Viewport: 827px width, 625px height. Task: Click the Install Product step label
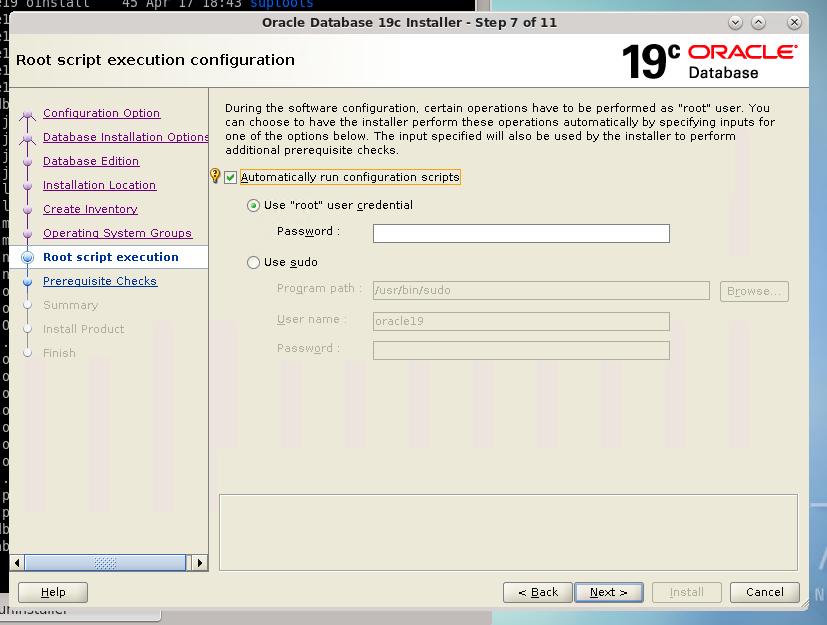click(83, 329)
